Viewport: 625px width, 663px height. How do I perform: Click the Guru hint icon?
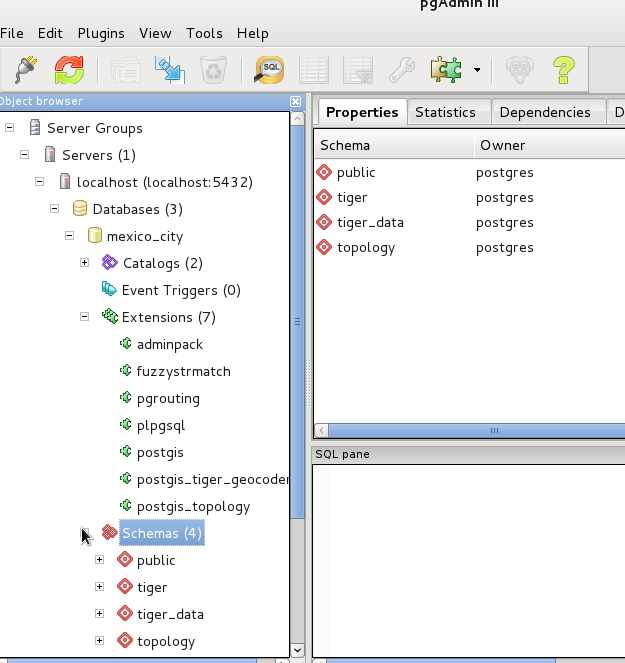519,70
